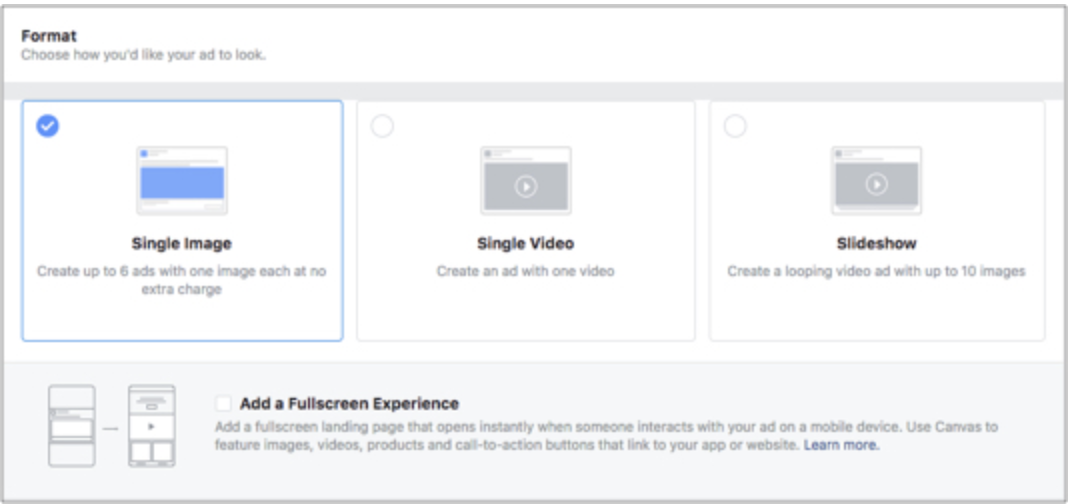Open the Learn more link
The height and width of the screenshot is (504, 1070).
point(841,445)
